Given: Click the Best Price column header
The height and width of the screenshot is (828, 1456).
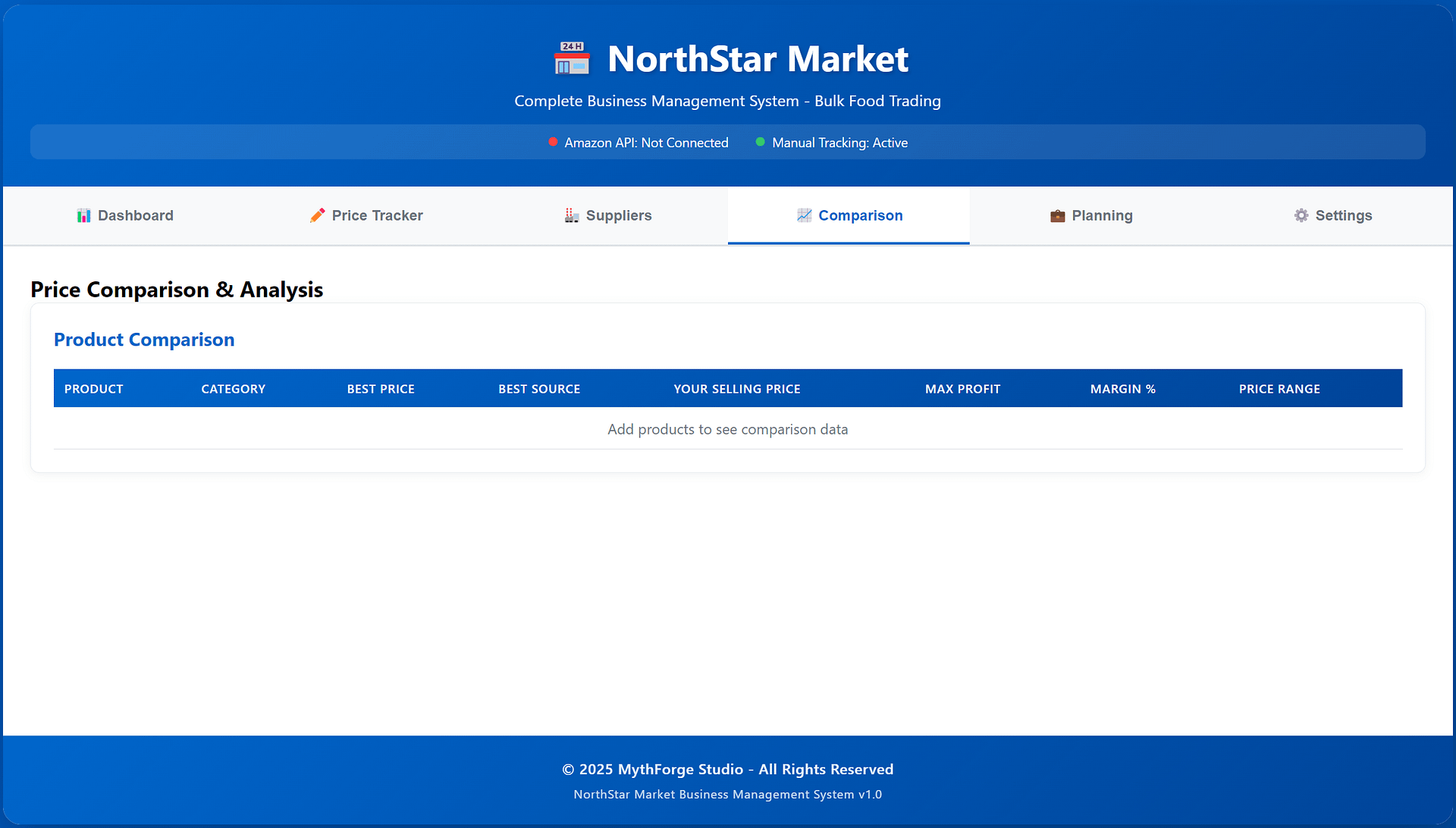Looking at the screenshot, I should click(x=381, y=389).
